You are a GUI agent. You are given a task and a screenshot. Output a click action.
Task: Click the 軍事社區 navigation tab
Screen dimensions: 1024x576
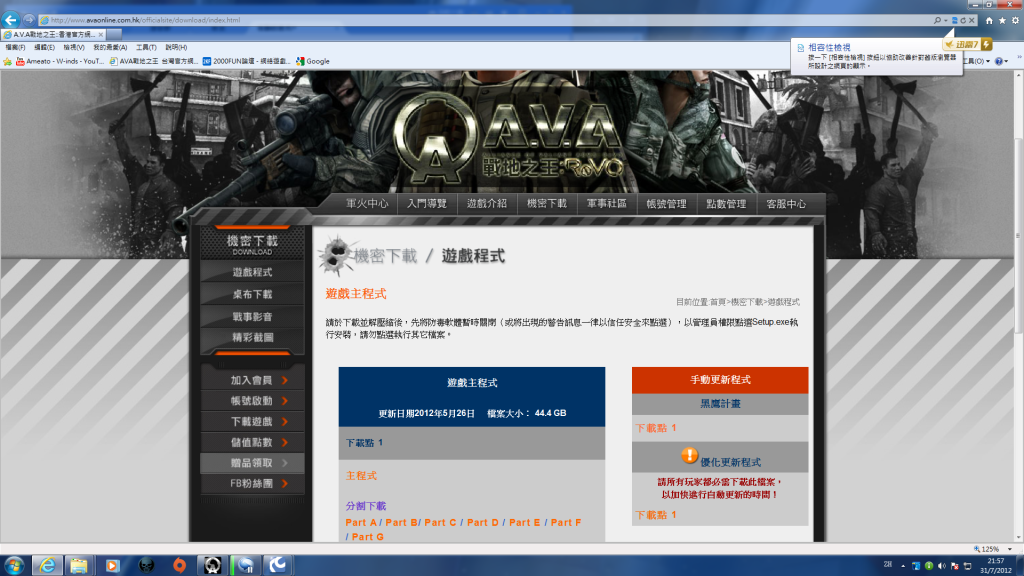pos(607,204)
